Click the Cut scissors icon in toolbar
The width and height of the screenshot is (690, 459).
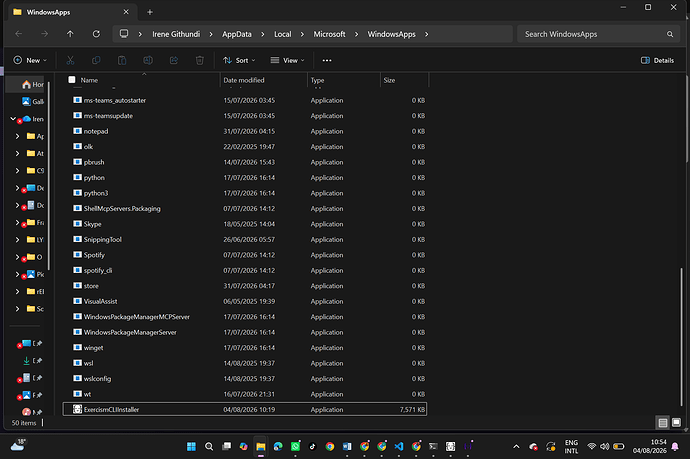[70, 60]
